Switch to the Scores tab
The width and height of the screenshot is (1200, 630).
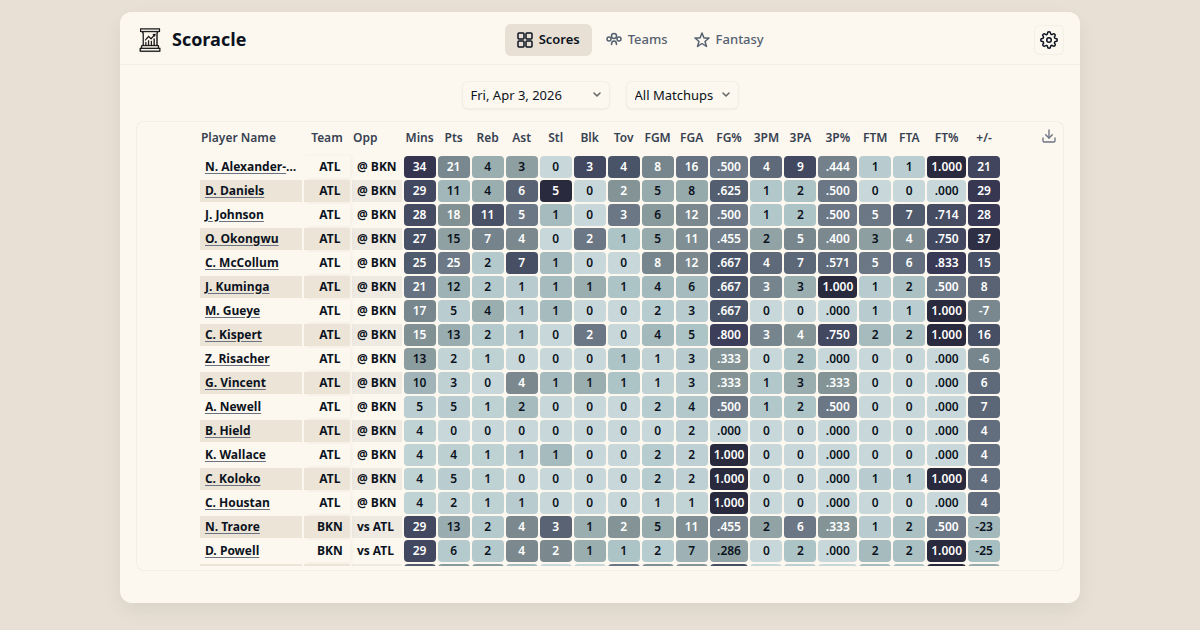pyautogui.click(x=548, y=40)
